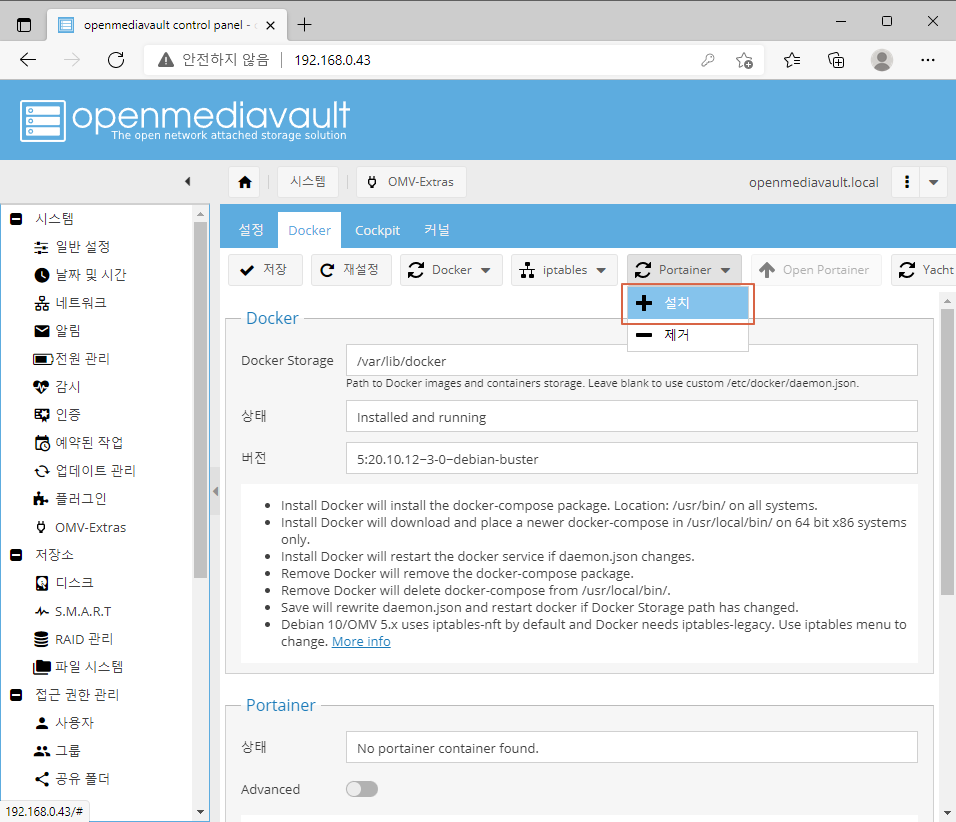
Task: Open browser collections
Action: [x=836, y=60]
